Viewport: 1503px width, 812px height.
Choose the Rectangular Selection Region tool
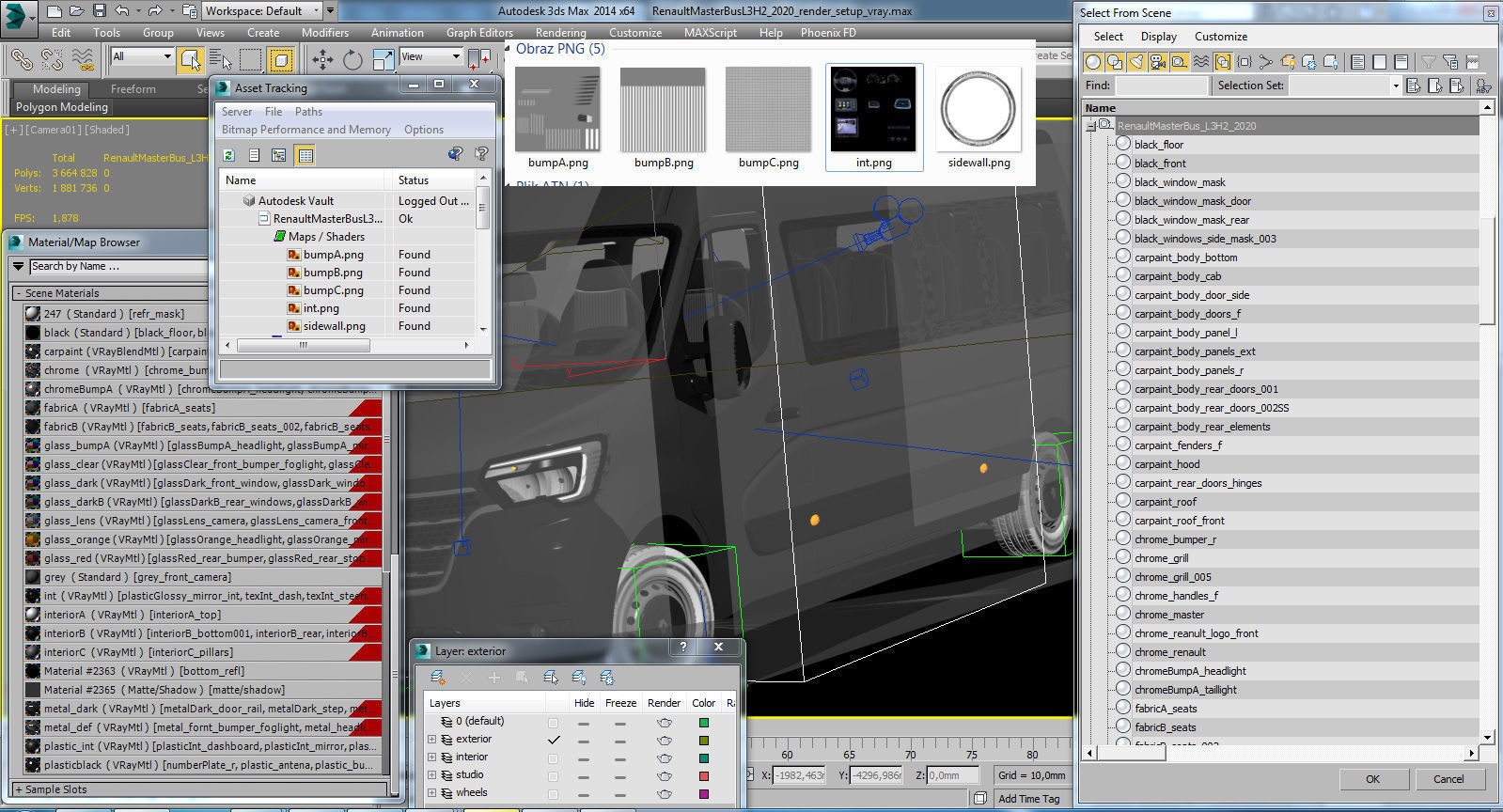[251, 60]
